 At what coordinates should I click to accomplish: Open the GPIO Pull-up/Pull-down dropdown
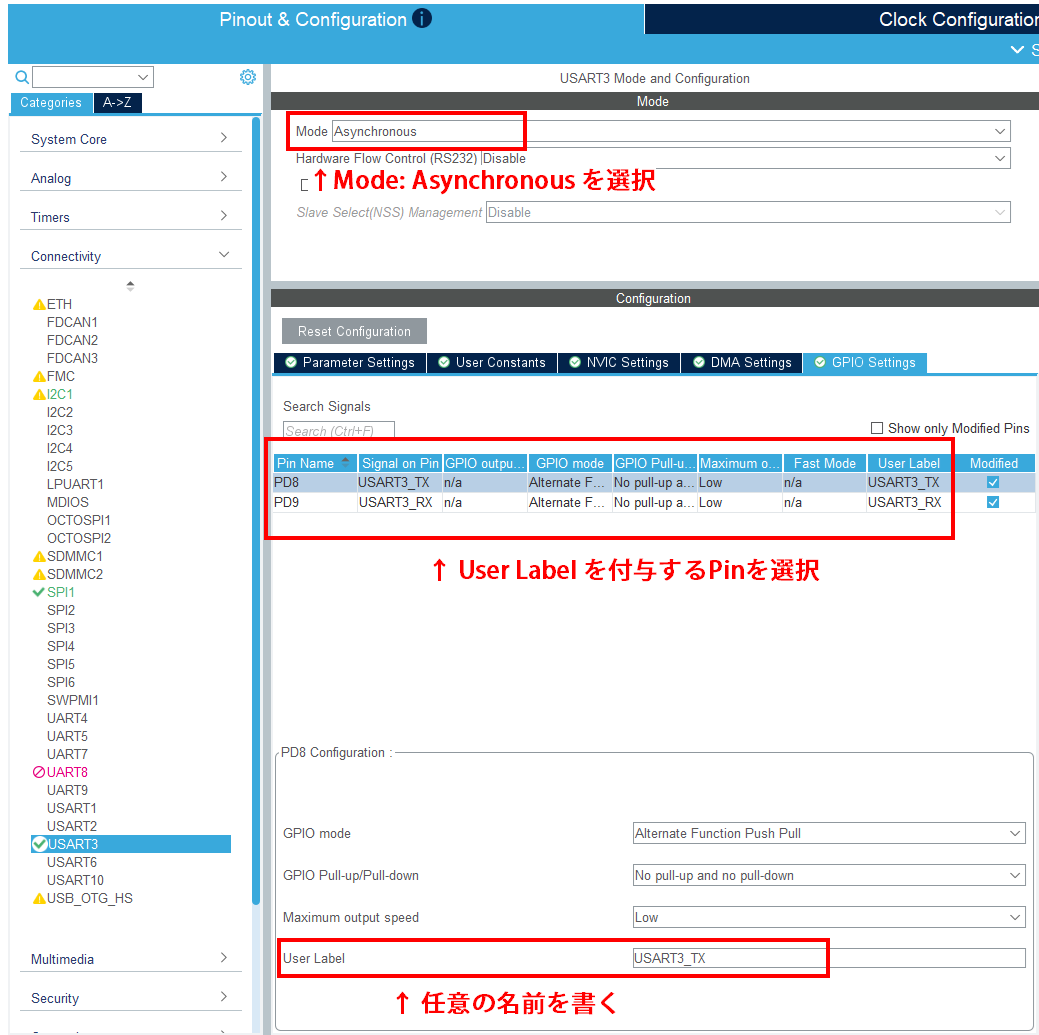click(x=828, y=875)
